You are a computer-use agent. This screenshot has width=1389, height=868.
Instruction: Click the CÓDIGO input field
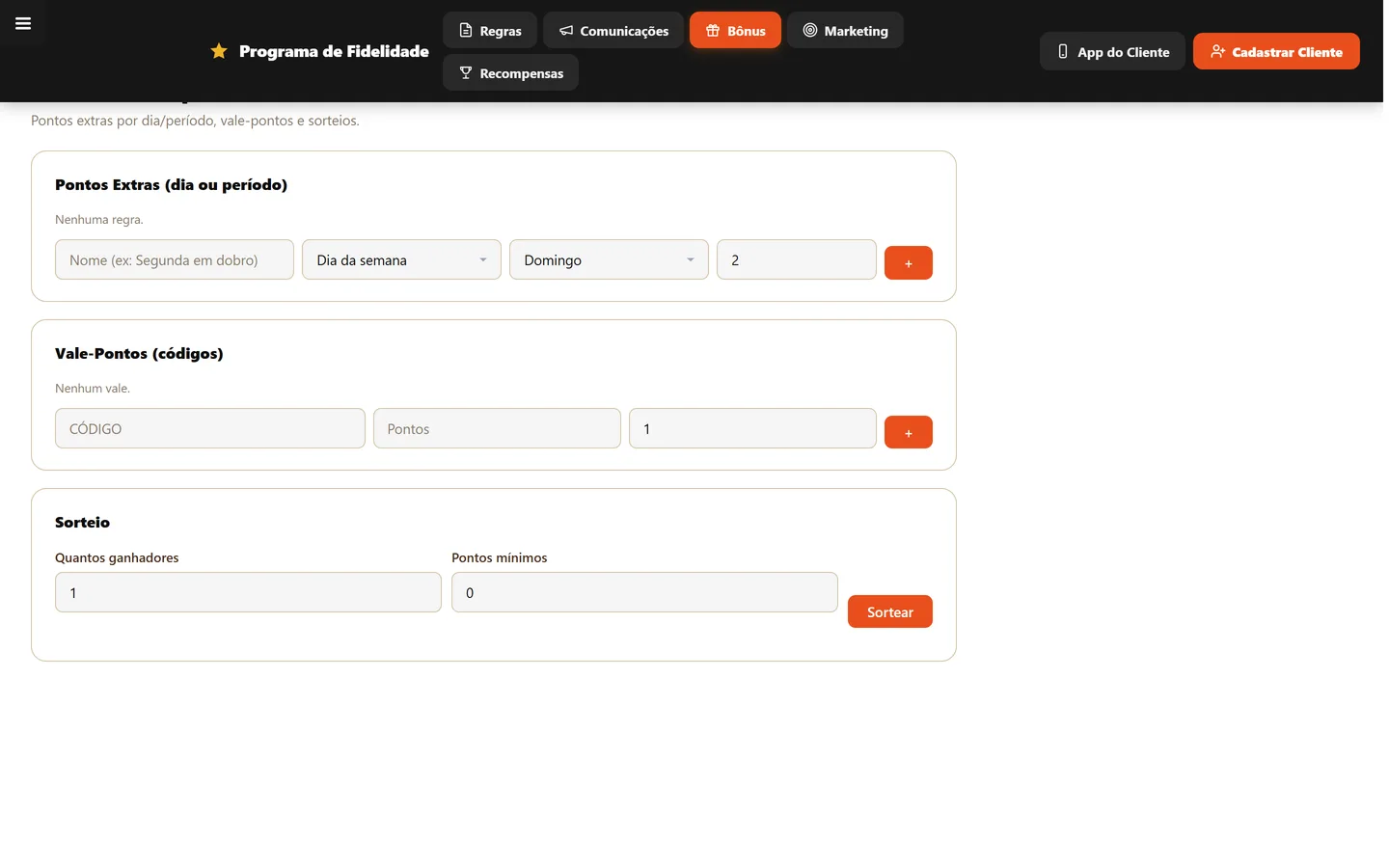point(210,428)
